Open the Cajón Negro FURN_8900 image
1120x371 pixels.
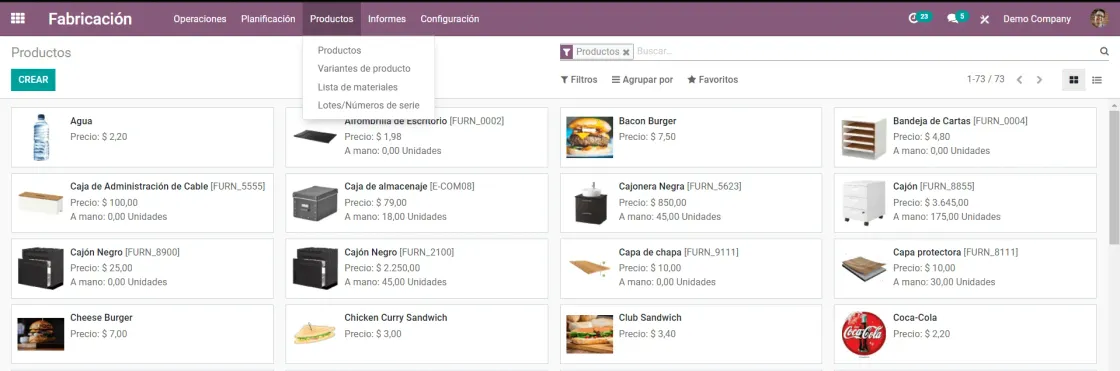point(41,268)
